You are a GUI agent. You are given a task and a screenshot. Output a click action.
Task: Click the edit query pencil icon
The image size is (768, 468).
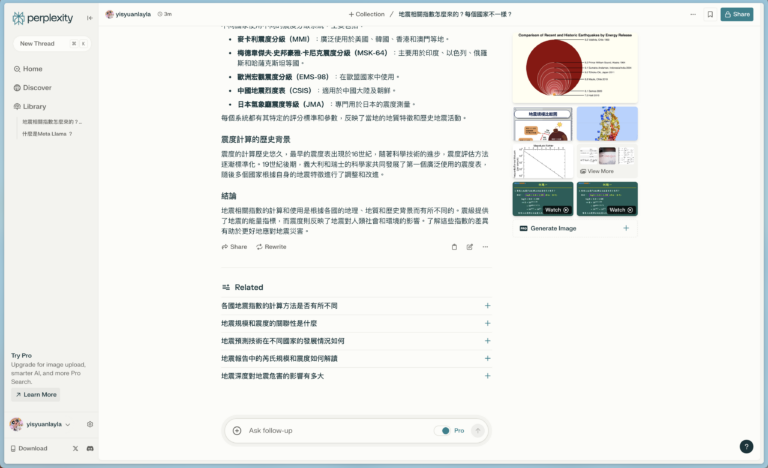(x=470, y=246)
